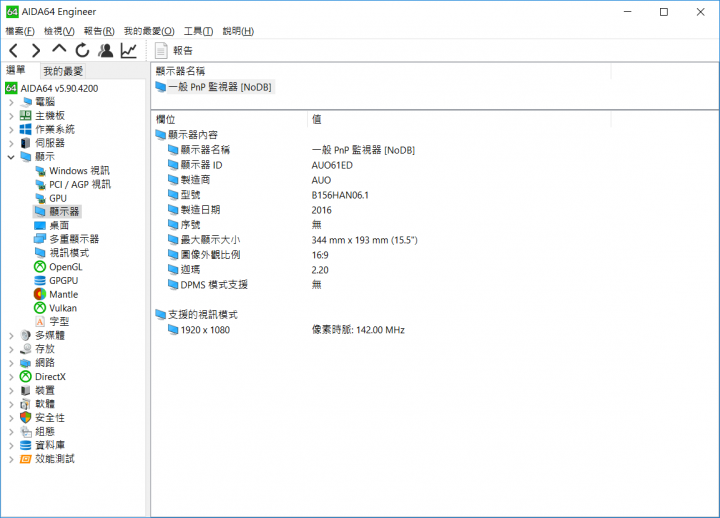This screenshot has height=518, width=720.
Task: Click the 安全性 shield icon
Action: click(x=26, y=417)
